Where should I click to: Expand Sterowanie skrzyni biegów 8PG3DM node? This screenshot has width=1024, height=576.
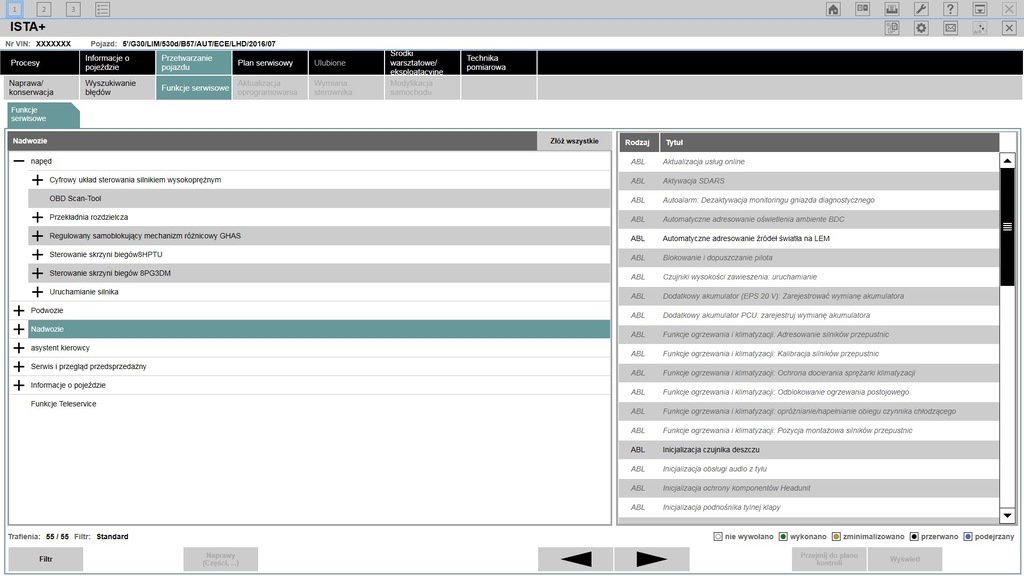(x=38, y=273)
